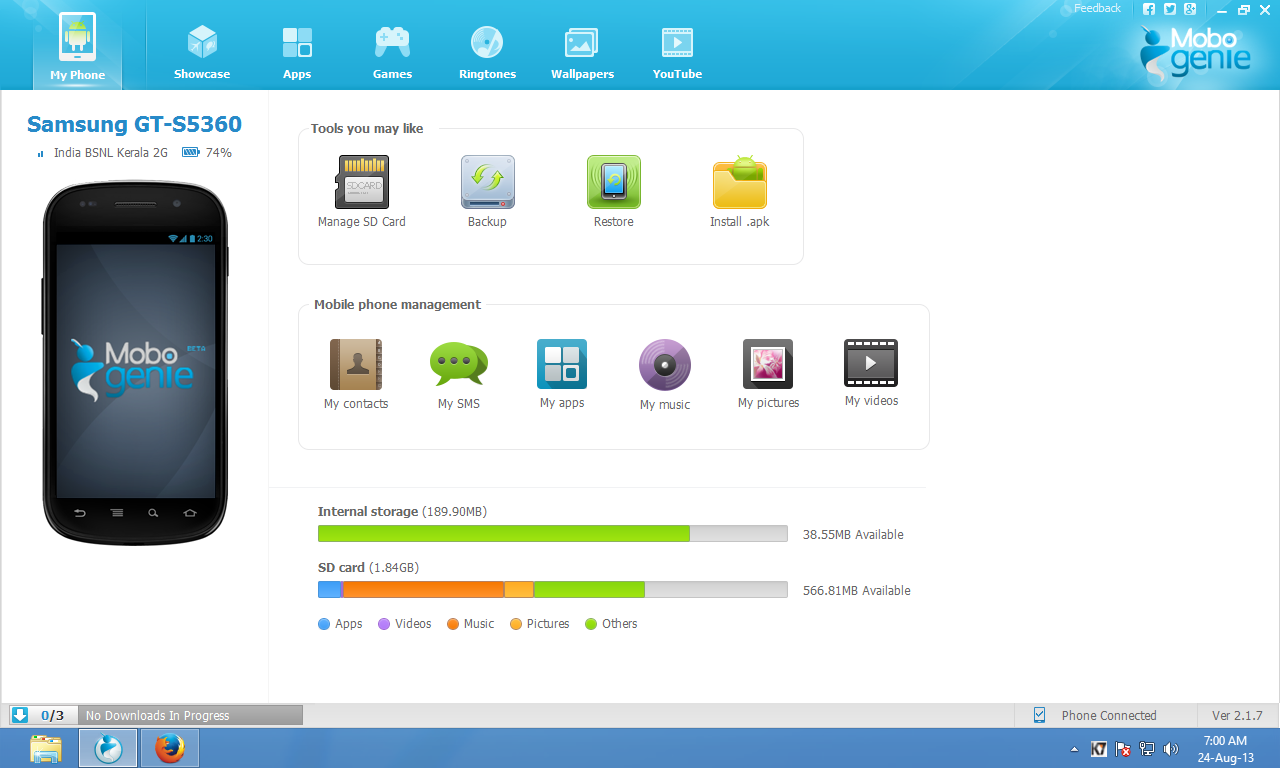Switch to the Showcase tab
The image size is (1280, 768).
(x=202, y=45)
